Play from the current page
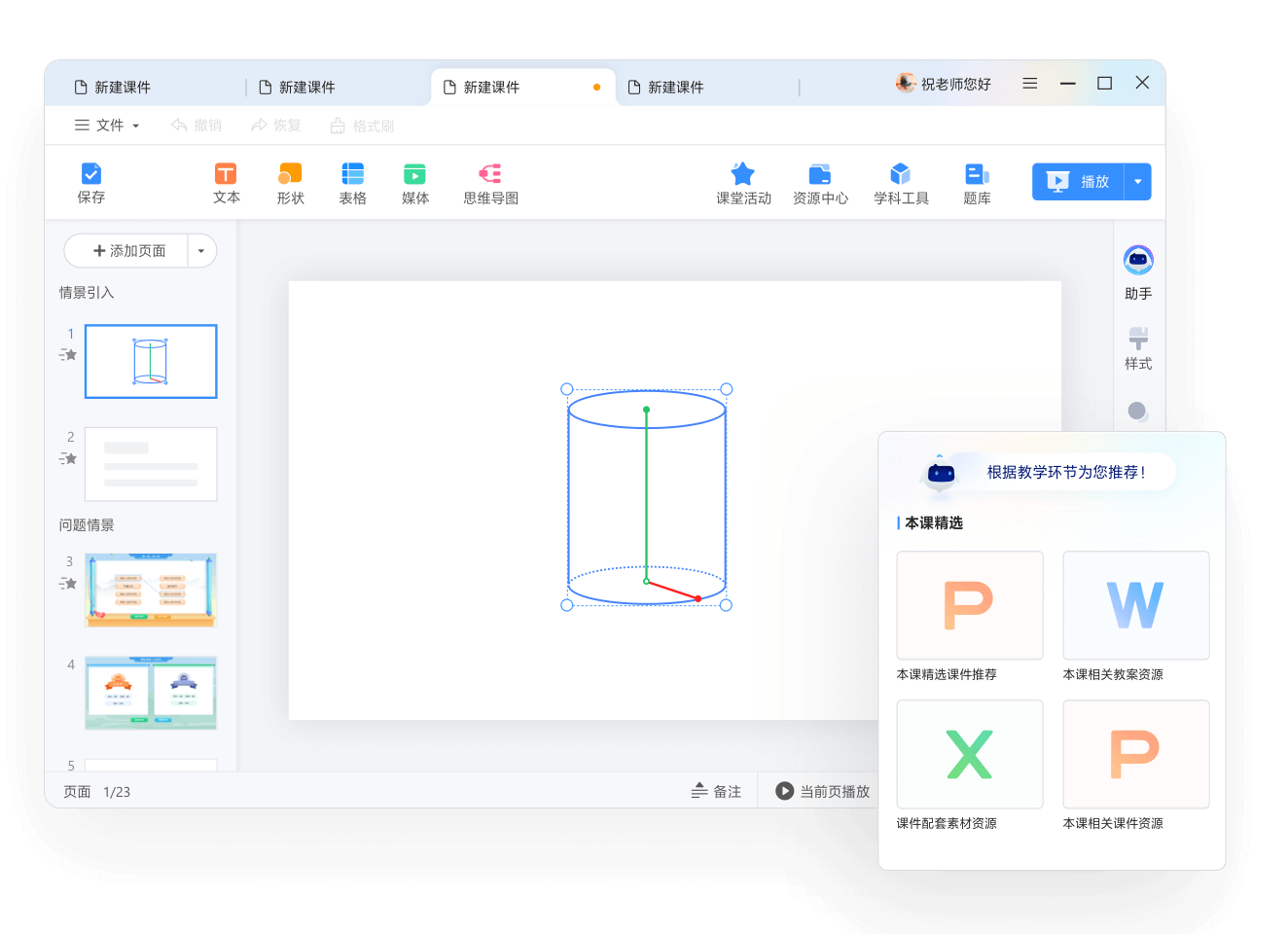This screenshot has width=1288, height=934. pos(822,792)
